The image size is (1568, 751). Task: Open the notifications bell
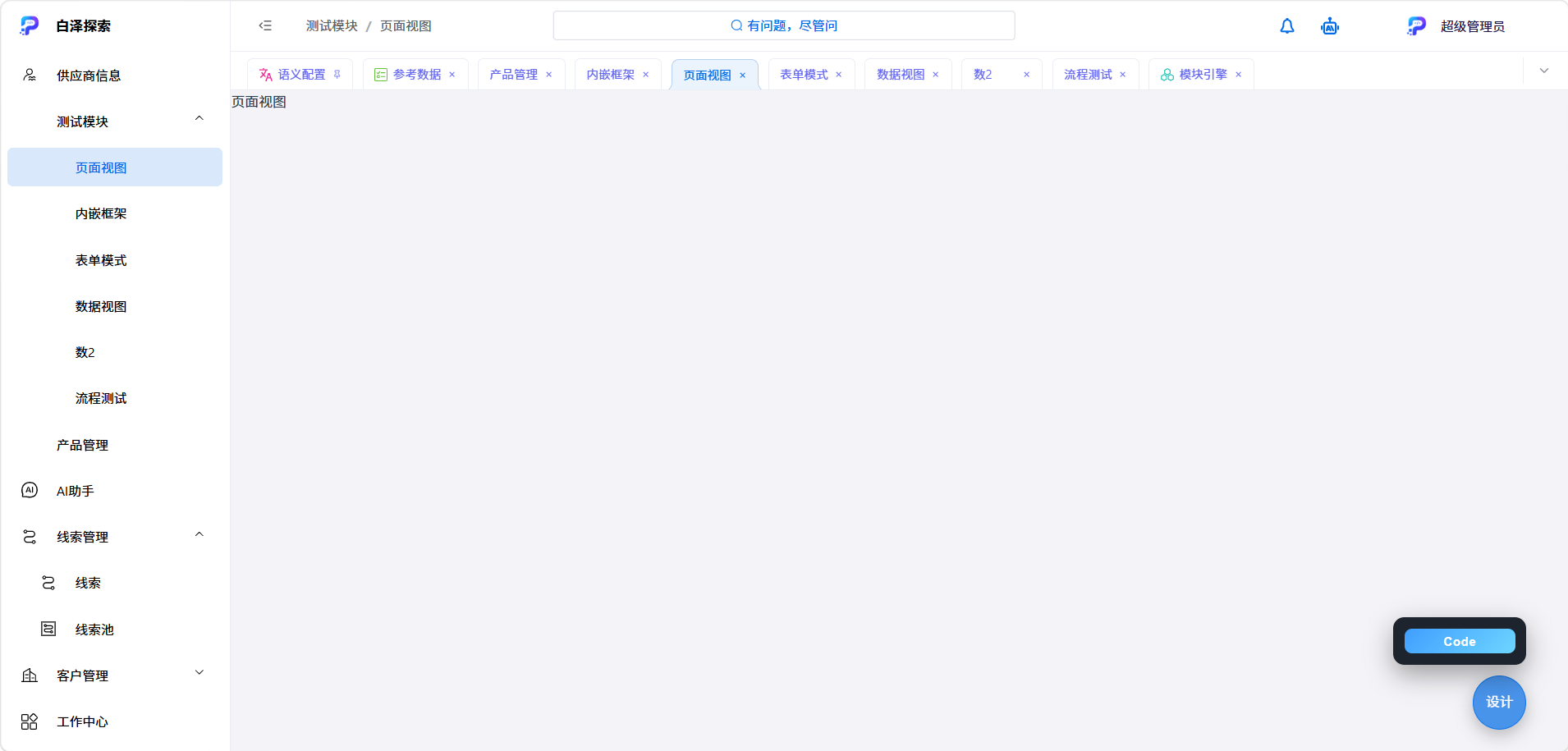click(x=1287, y=26)
